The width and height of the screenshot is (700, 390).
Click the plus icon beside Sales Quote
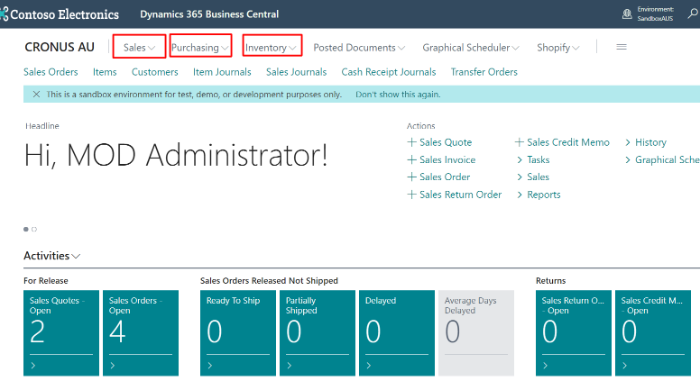click(x=412, y=142)
